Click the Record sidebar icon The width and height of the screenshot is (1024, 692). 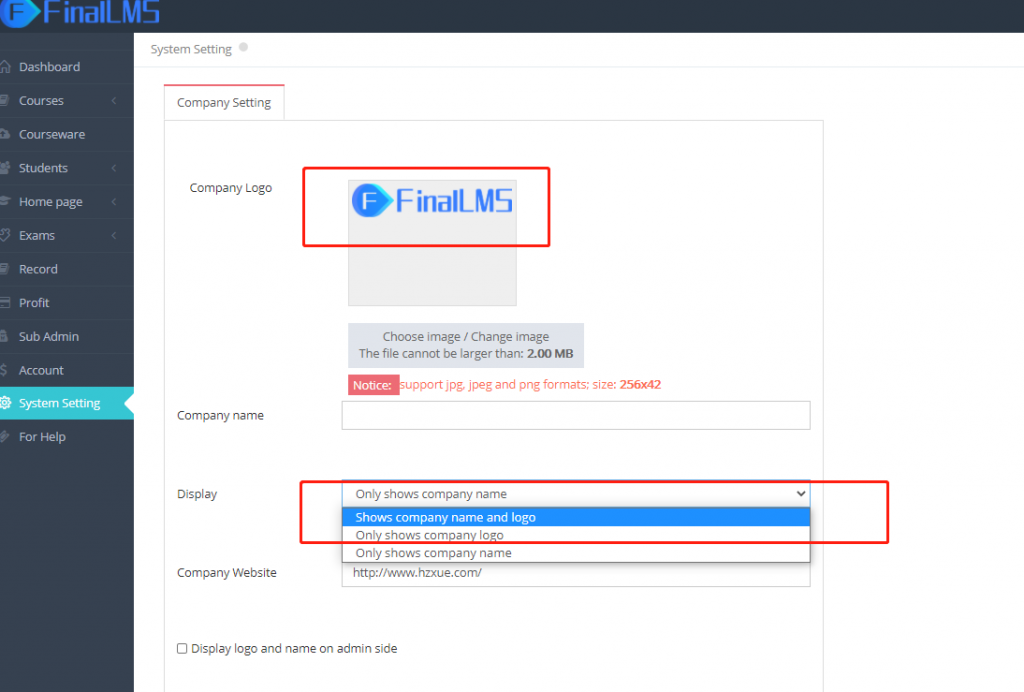click(x=4, y=269)
